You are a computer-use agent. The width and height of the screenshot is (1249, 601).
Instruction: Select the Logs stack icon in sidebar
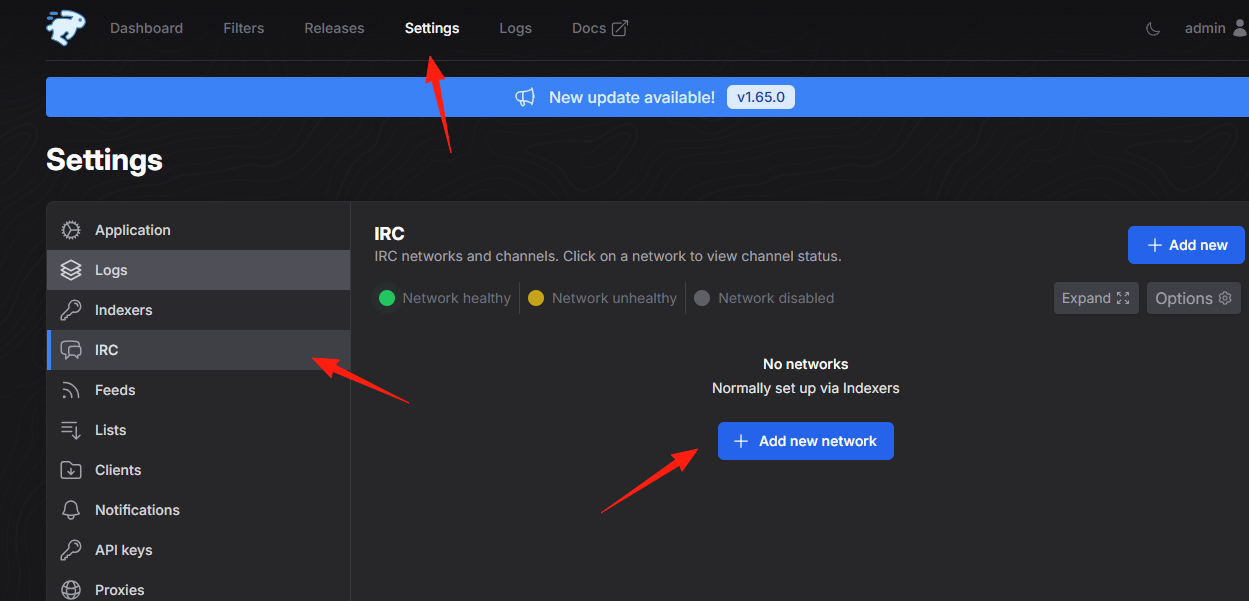[71, 270]
